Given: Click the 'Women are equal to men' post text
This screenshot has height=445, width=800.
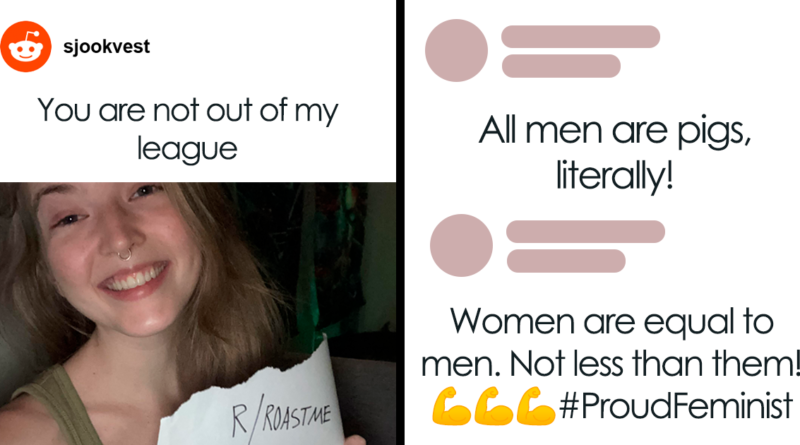Looking at the screenshot, I should tap(611, 343).
